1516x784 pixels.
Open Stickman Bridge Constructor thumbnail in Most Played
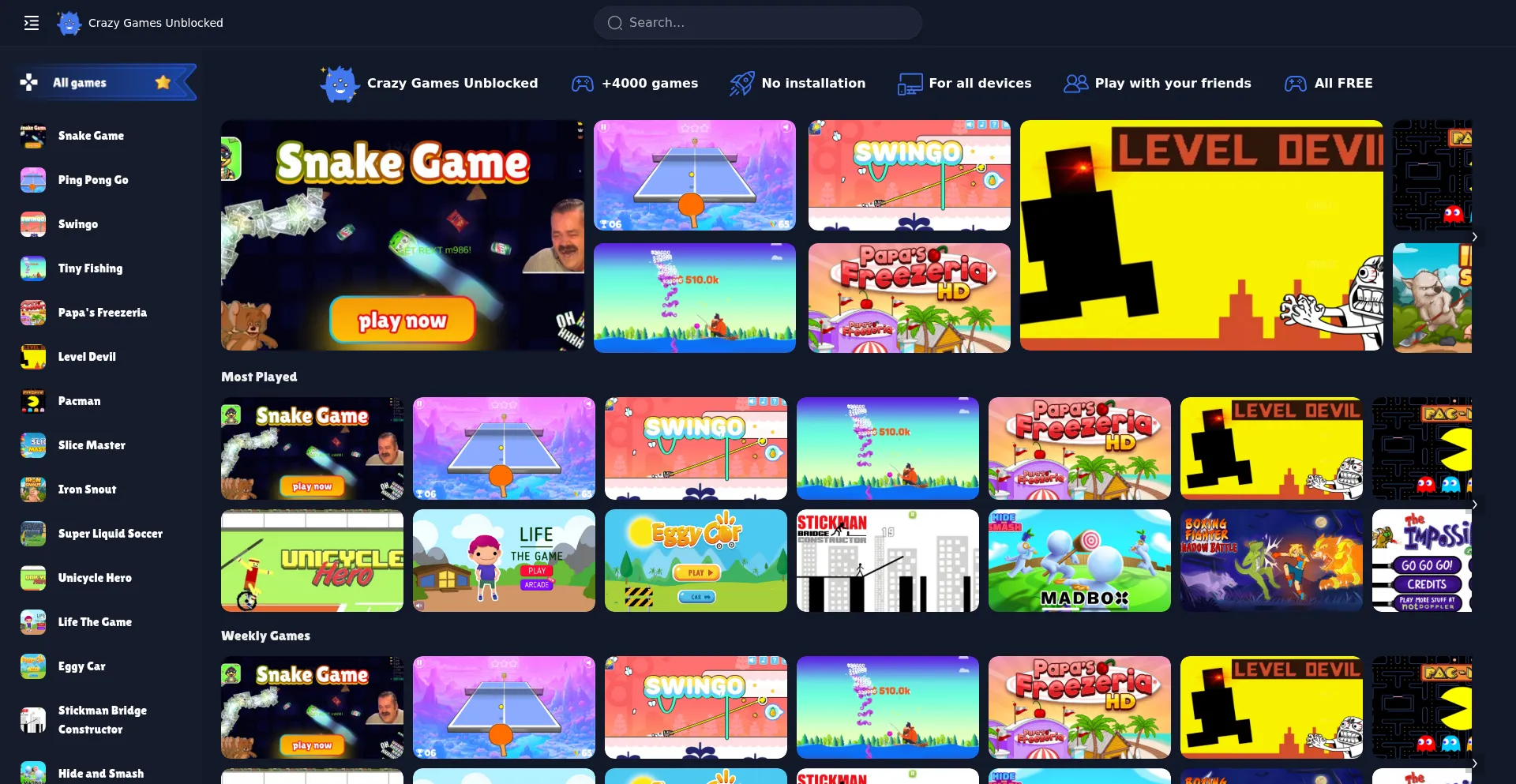click(x=887, y=561)
